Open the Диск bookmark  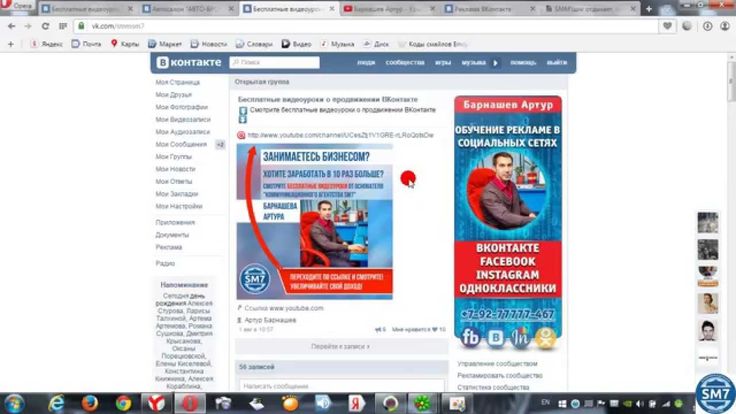click(x=376, y=44)
